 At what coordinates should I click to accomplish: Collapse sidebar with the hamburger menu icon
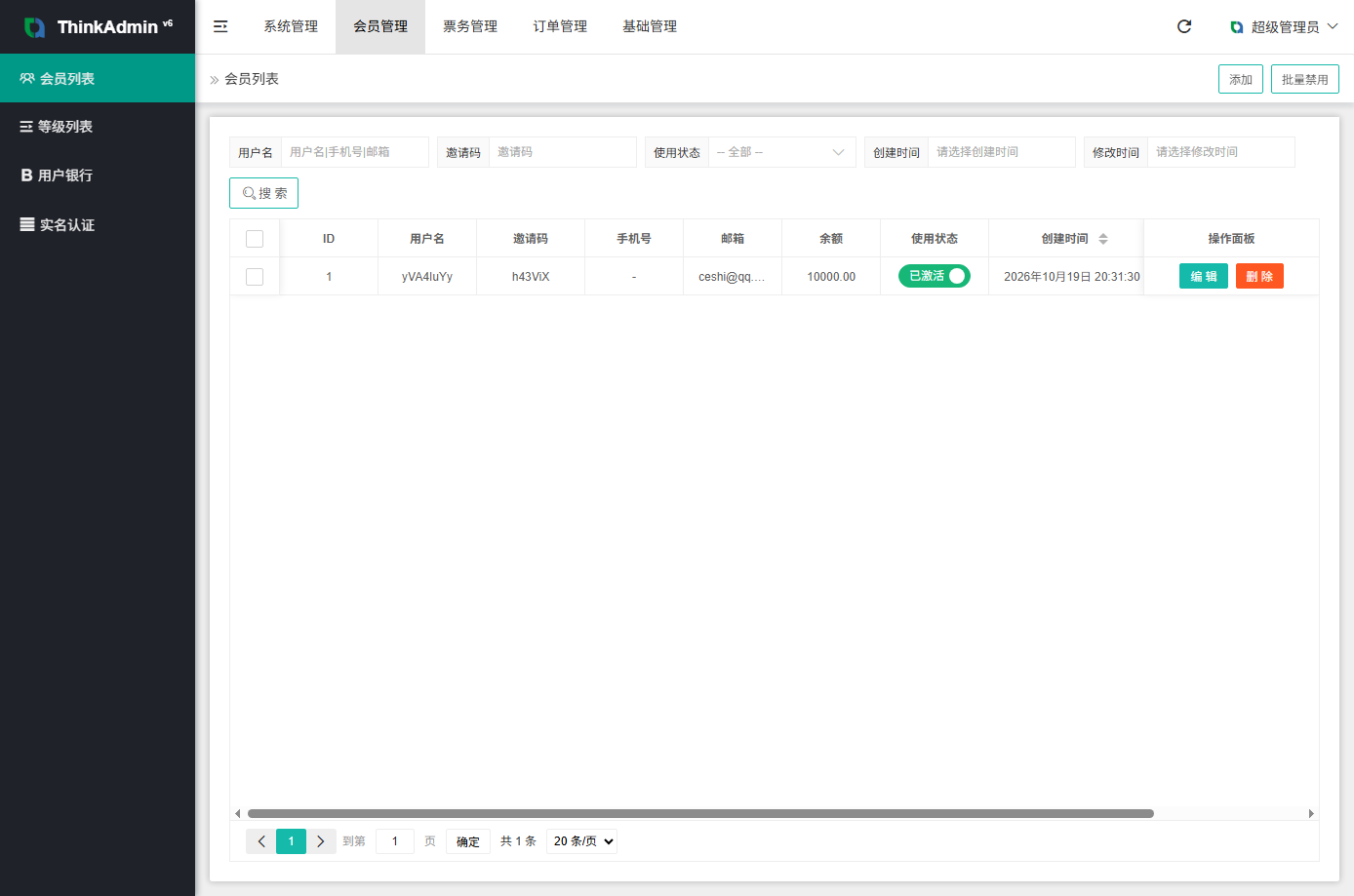point(220,26)
